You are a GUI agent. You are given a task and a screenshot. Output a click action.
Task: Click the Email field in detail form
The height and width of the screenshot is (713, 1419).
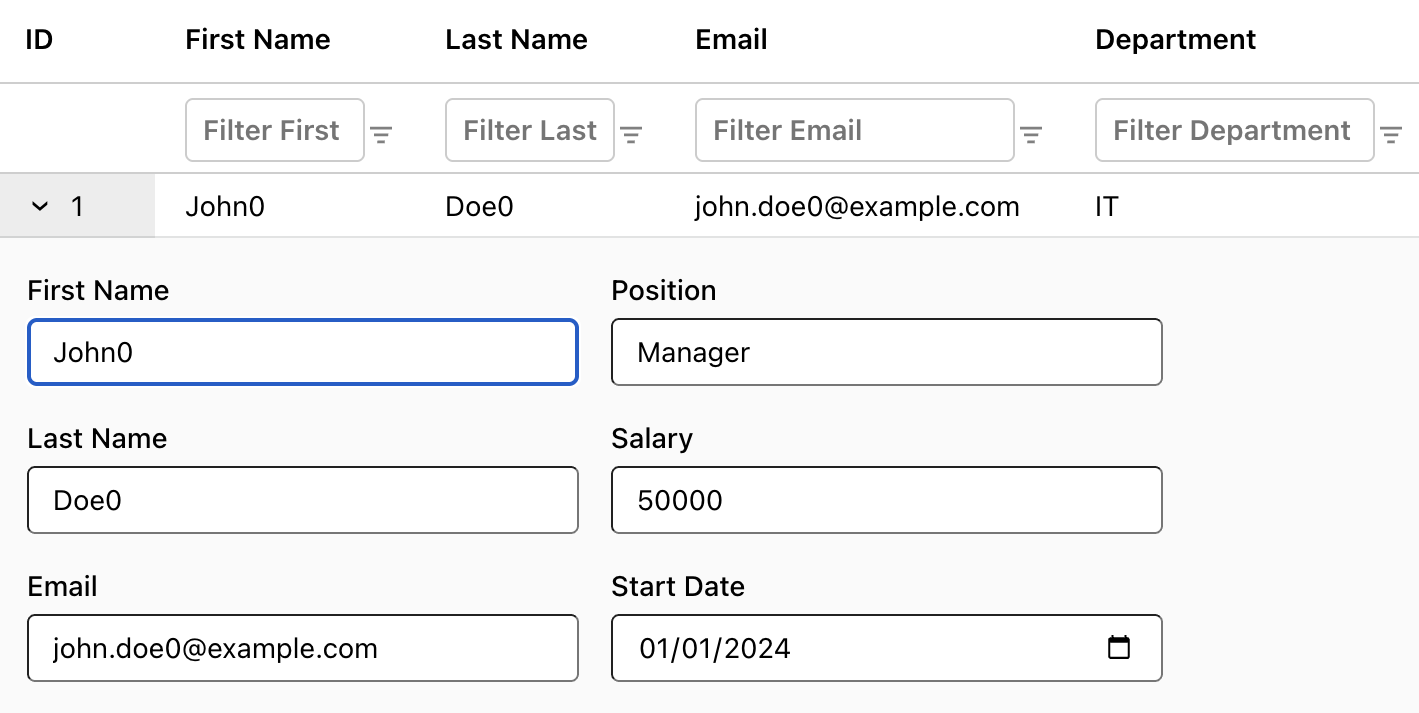pyautogui.click(x=302, y=648)
